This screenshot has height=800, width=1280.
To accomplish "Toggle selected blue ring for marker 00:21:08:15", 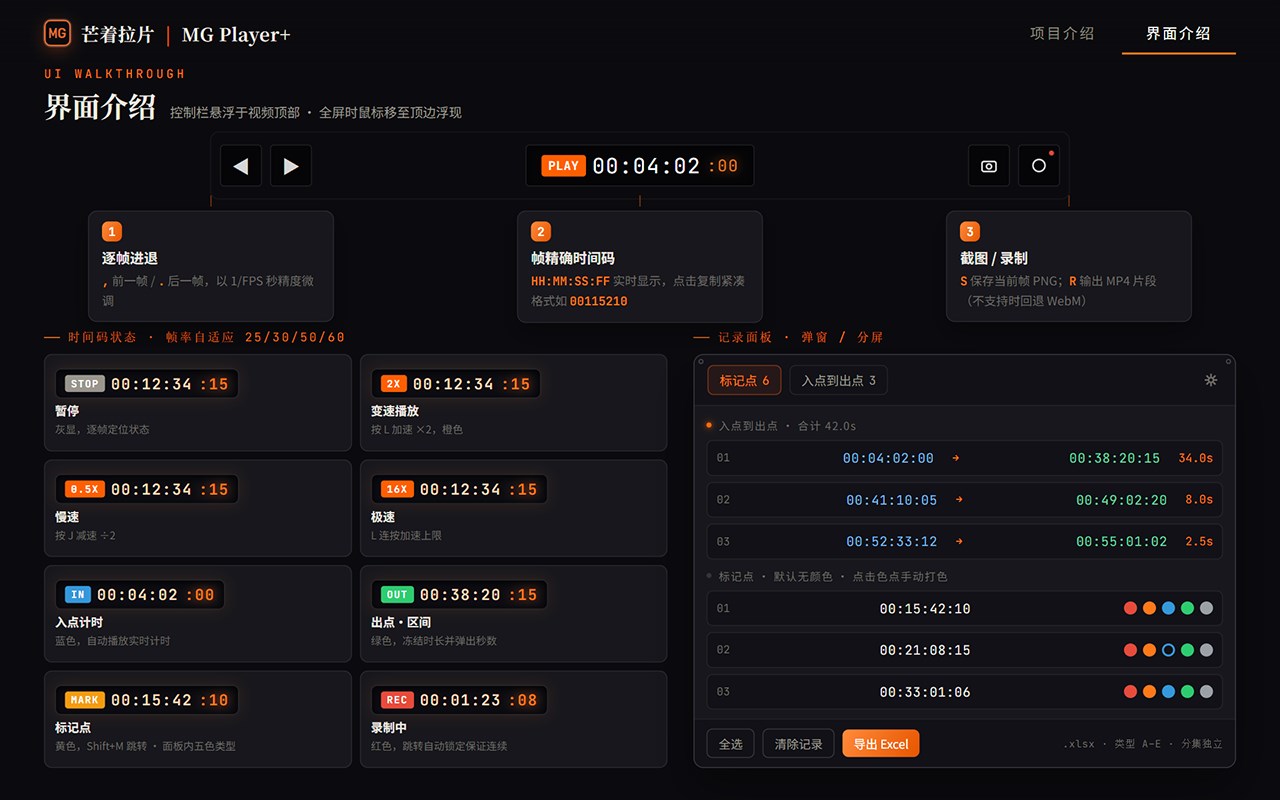I will 1168,650.
